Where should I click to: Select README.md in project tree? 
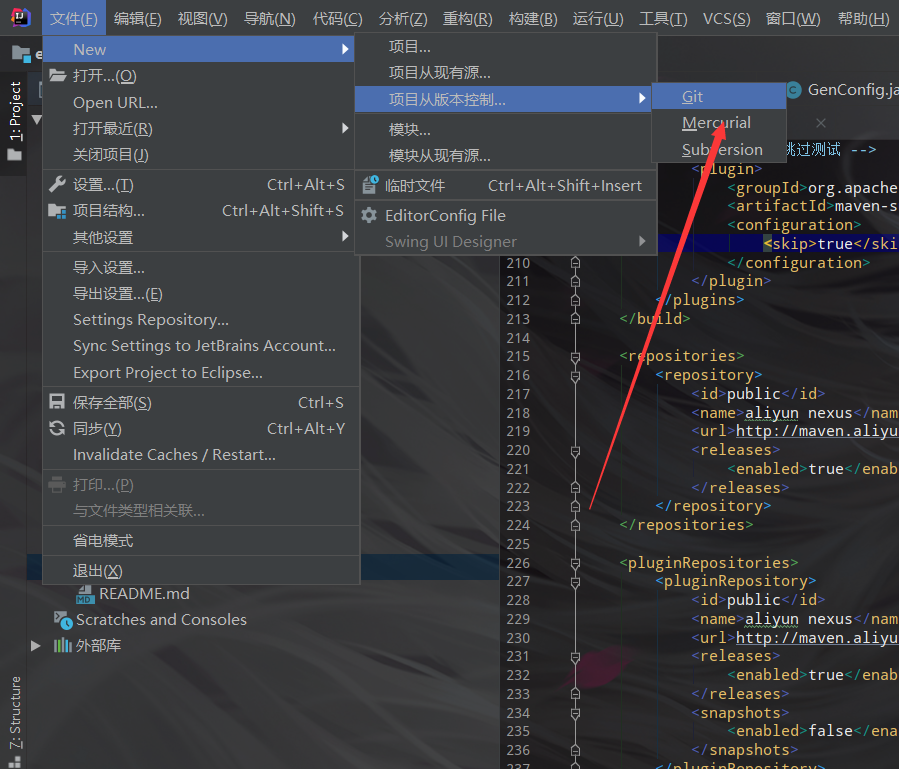[144, 594]
